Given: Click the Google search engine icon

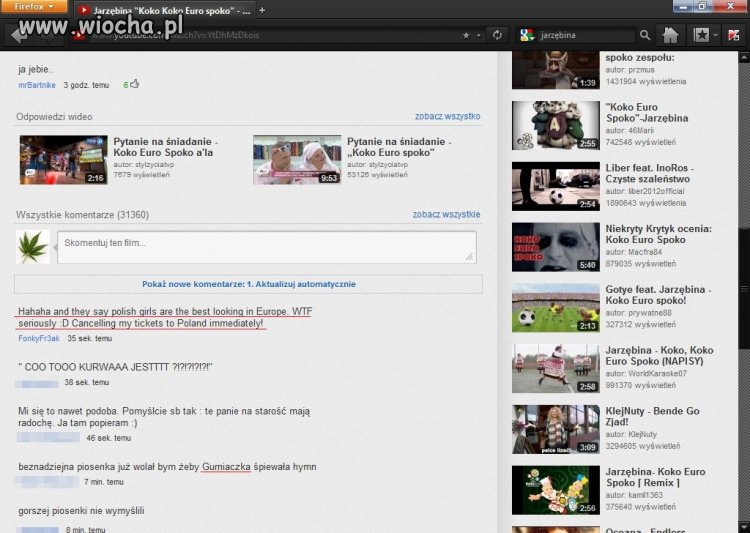Looking at the screenshot, I should [527, 35].
